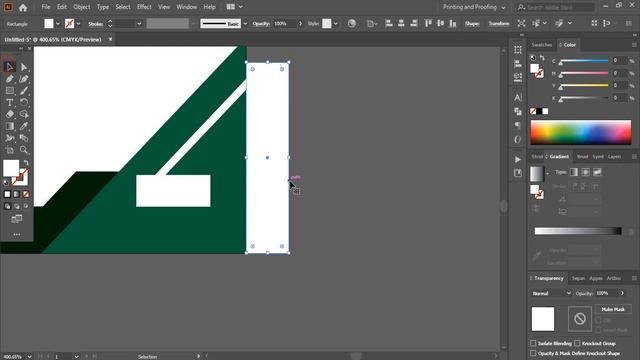Image resolution: width=640 pixels, height=360 pixels.
Task: Open fill color dropdown in control bar
Action: coord(58,24)
